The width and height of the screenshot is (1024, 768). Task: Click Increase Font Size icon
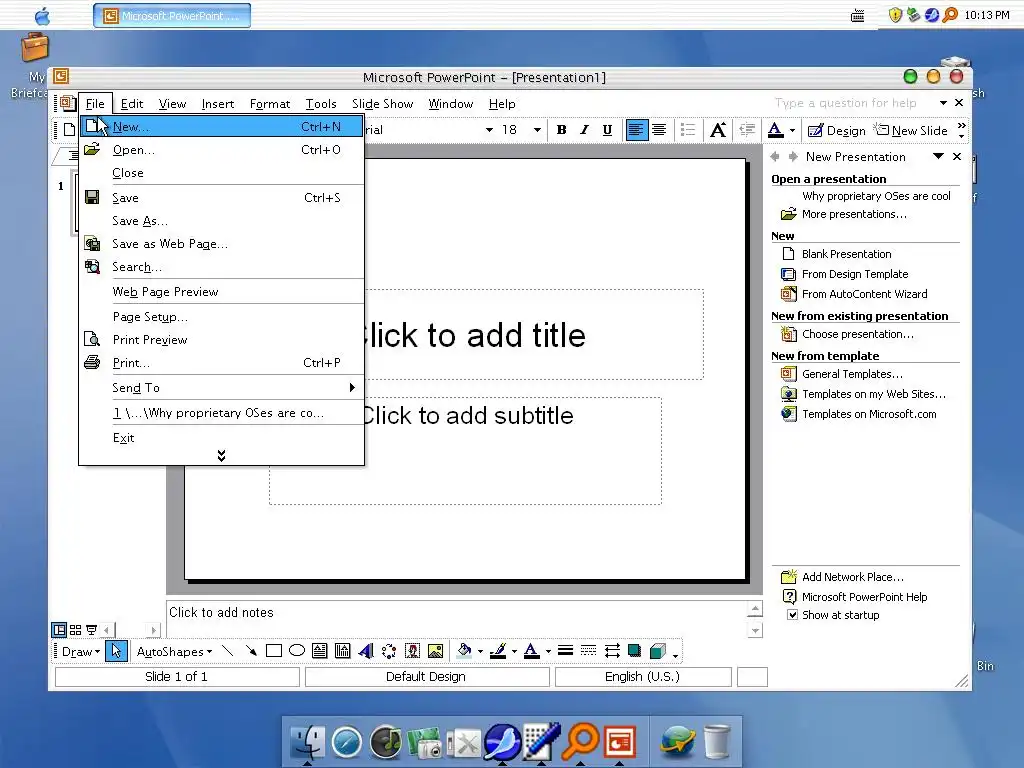[718, 130]
